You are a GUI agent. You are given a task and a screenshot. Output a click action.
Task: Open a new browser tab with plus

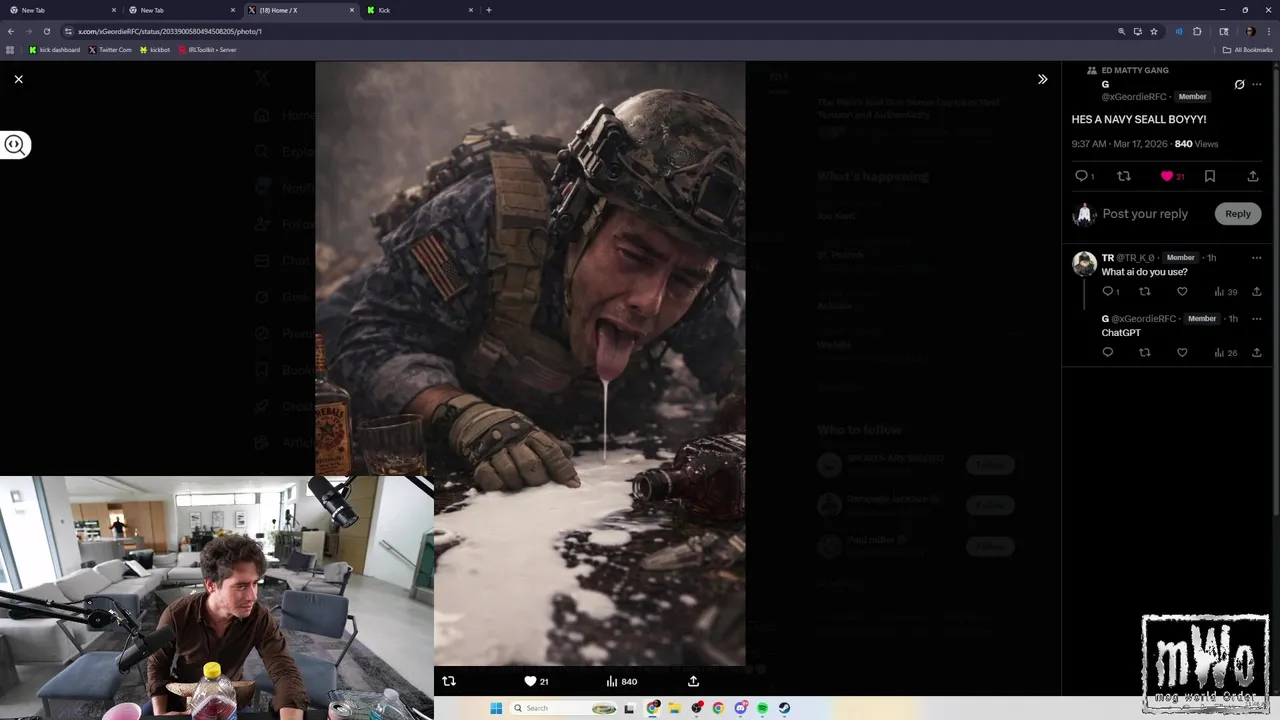click(x=488, y=10)
